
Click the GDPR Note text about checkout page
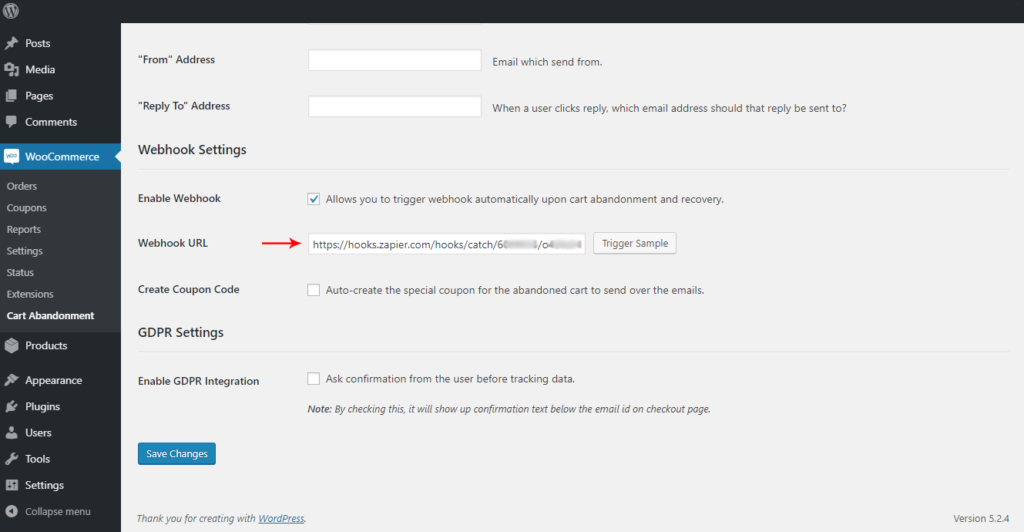(509, 409)
